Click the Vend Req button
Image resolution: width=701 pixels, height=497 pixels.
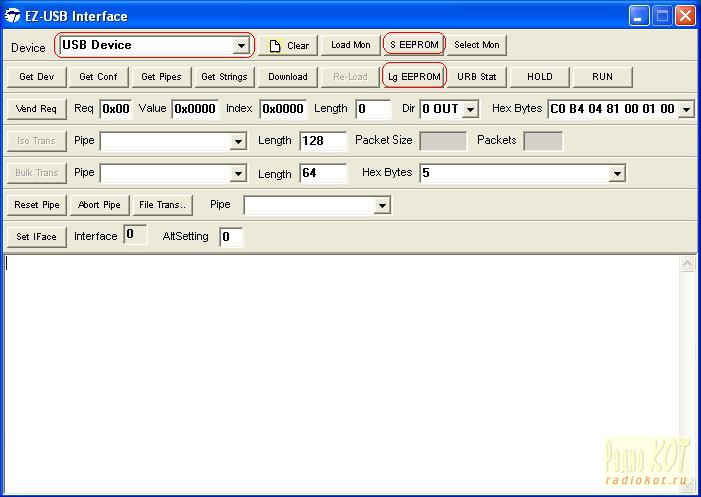pyautogui.click(x=36, y=109)
